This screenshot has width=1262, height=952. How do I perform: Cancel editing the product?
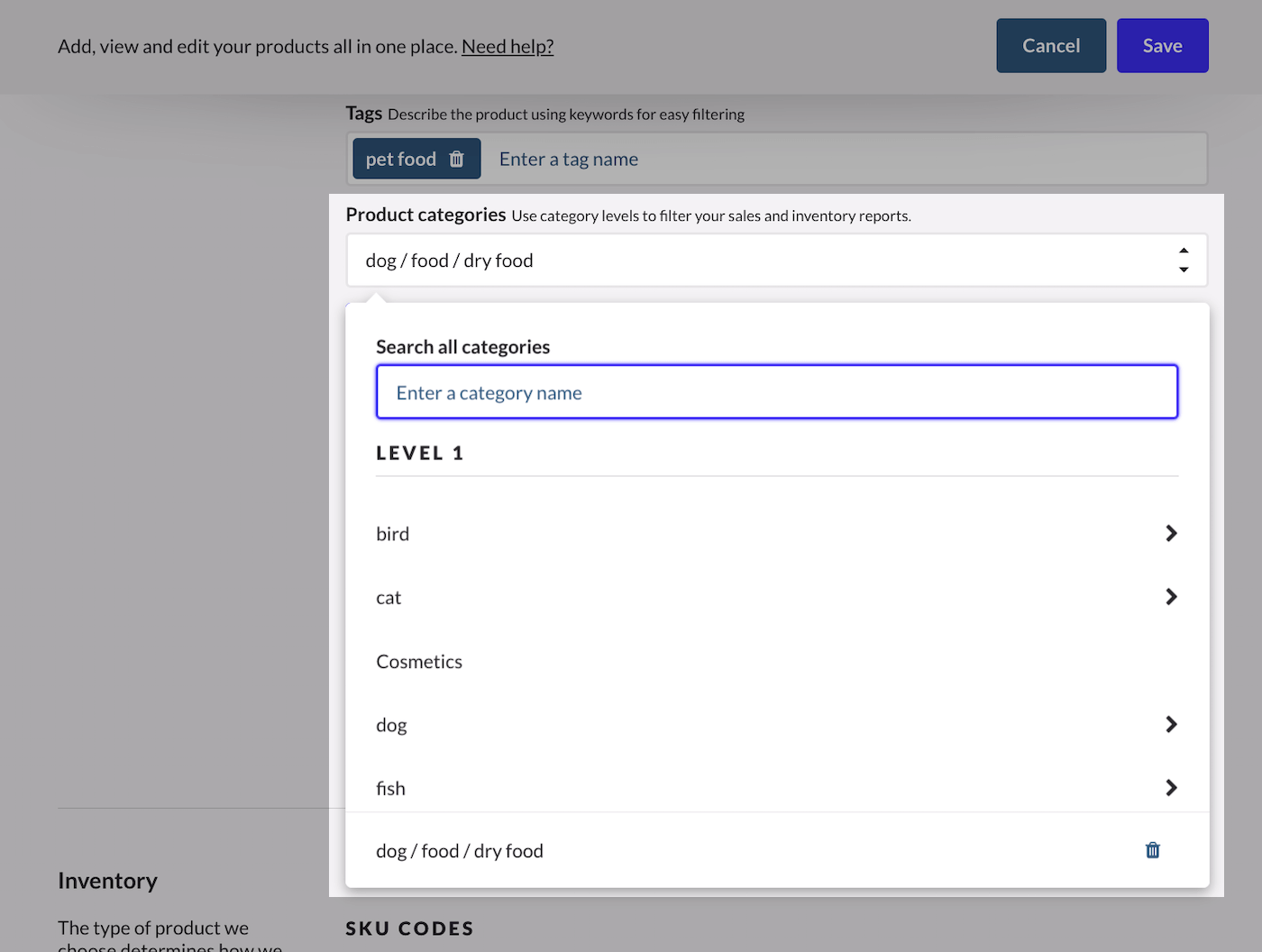(x=1051, y=45)
